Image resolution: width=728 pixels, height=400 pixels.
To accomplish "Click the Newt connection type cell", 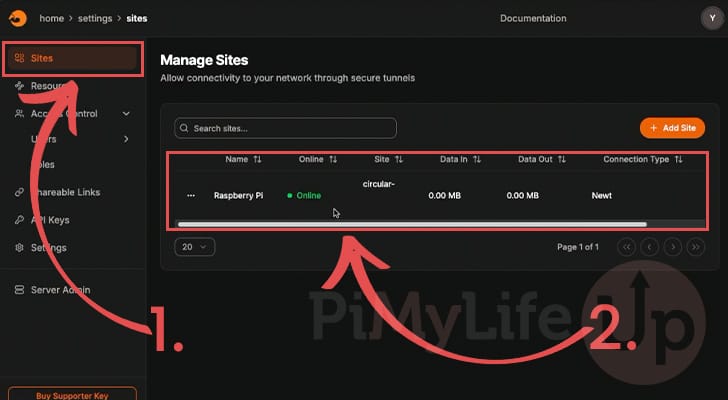I will tap(601, 196).
